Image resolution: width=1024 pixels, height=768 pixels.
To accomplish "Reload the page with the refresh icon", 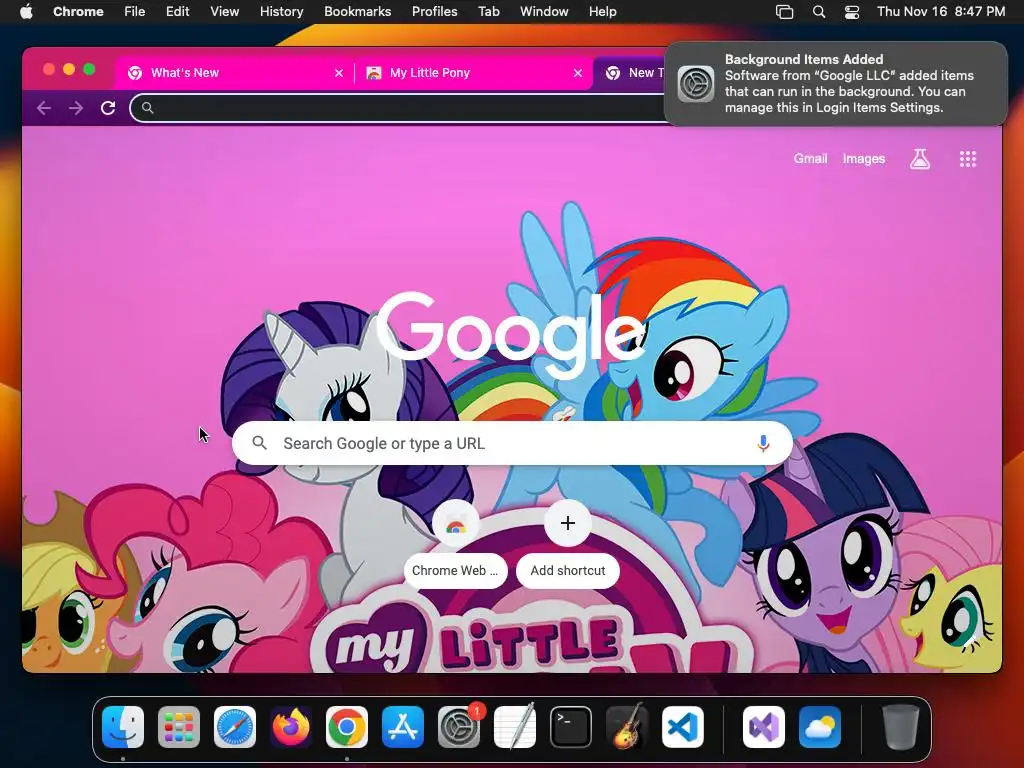I will tap(108, 108).
